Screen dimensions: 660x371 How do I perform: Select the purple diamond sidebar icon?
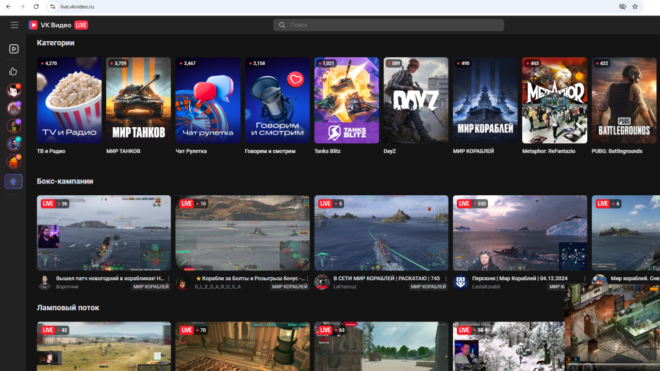tap(13, 181)
